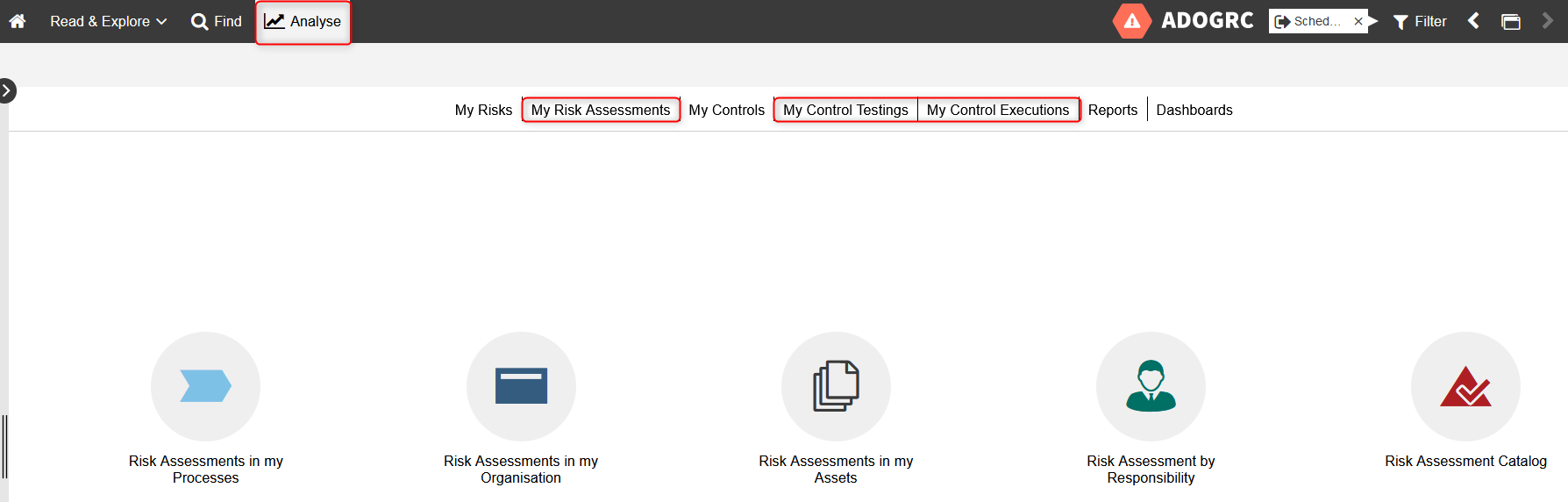Open the My Controls tab

[x=726, y=110]
